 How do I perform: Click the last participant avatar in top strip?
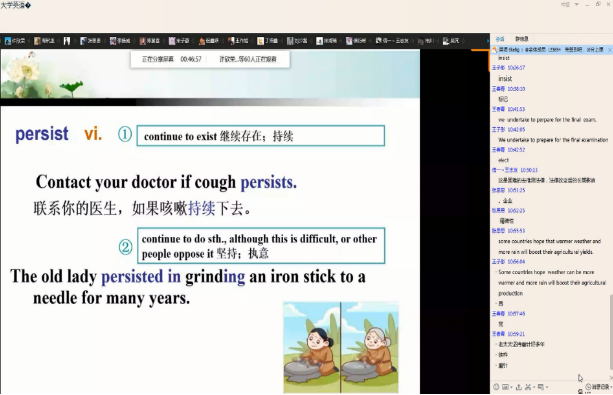click(446, 41)
